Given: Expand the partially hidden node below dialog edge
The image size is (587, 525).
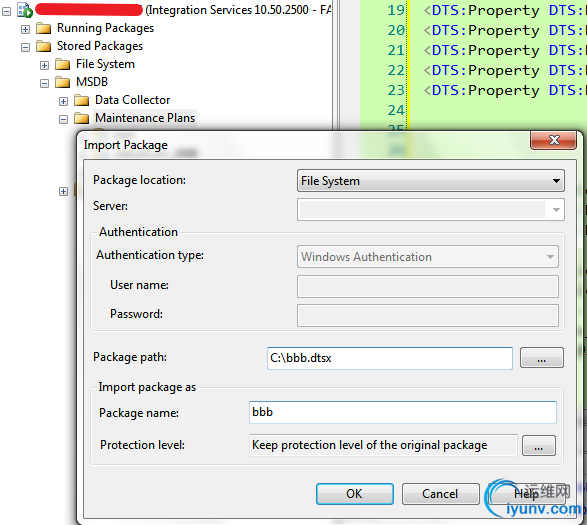Looking at the screenshot, I should pyautogui.click(x=64, y=192).
